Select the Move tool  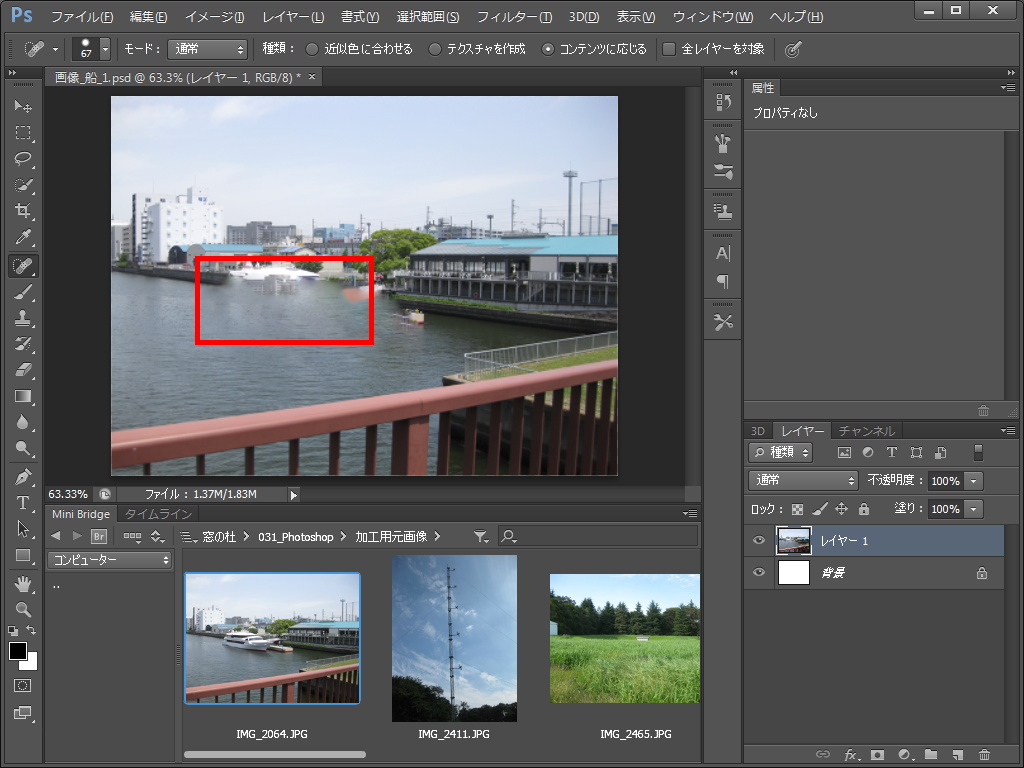[23, 107]
